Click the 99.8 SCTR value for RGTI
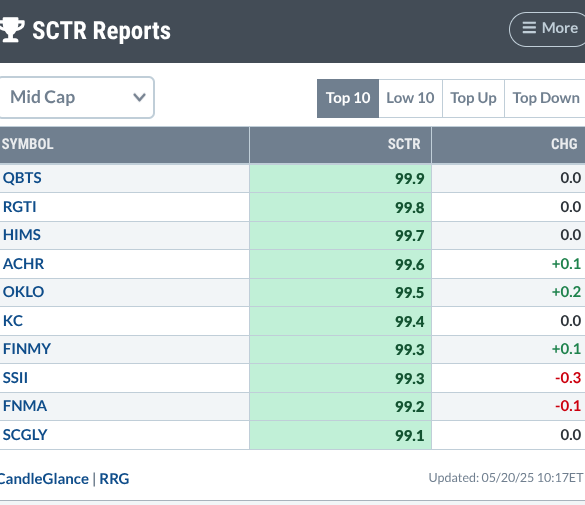 click(x=410, y=207)
